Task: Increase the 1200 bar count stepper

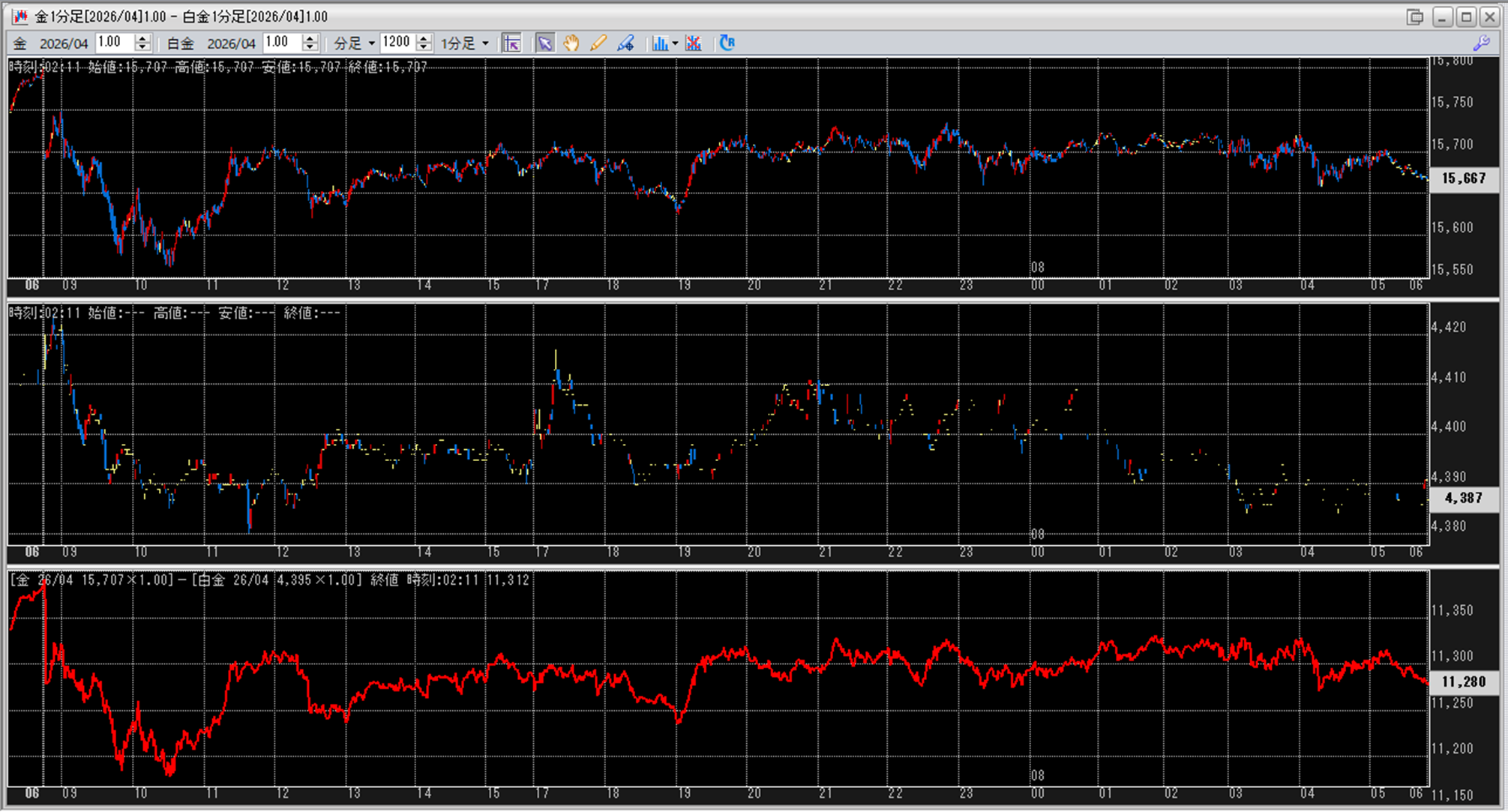Action: 424,38
